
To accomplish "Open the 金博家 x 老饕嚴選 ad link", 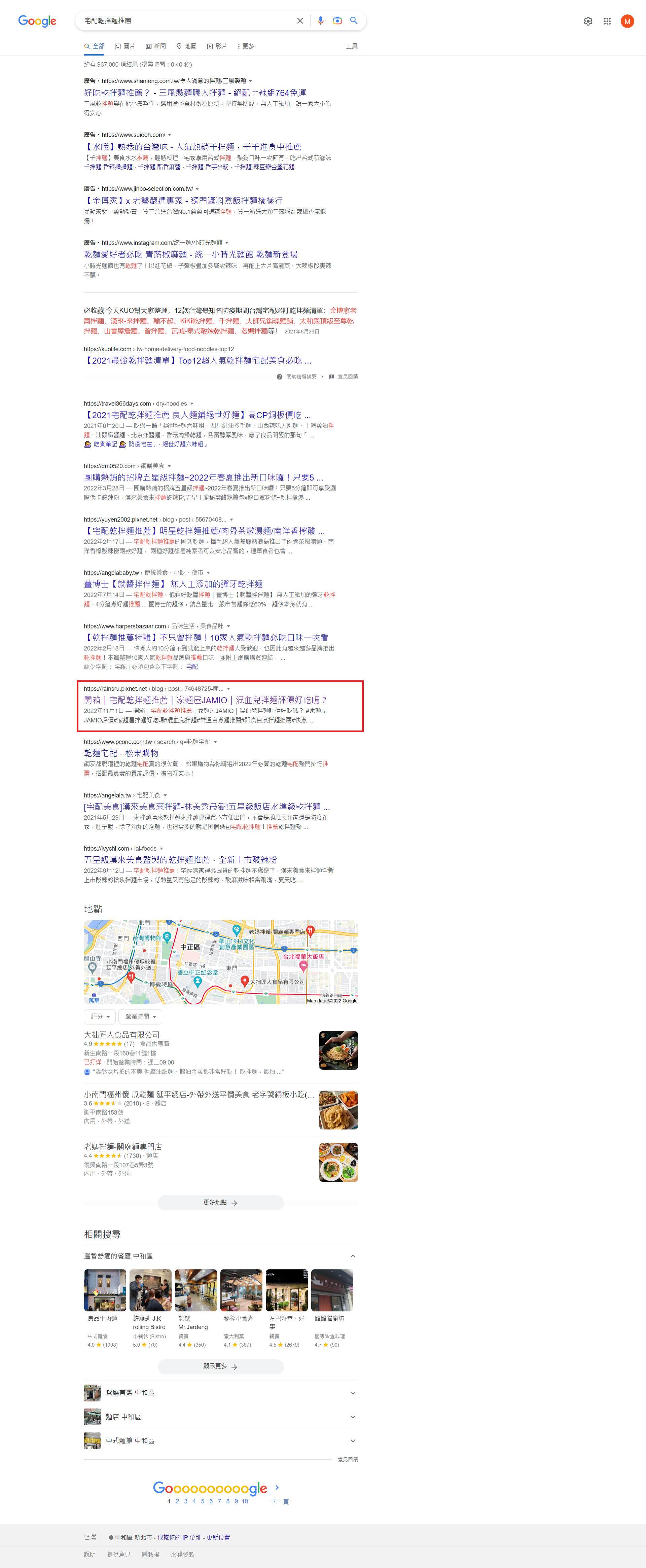I will tap(183, 201).
